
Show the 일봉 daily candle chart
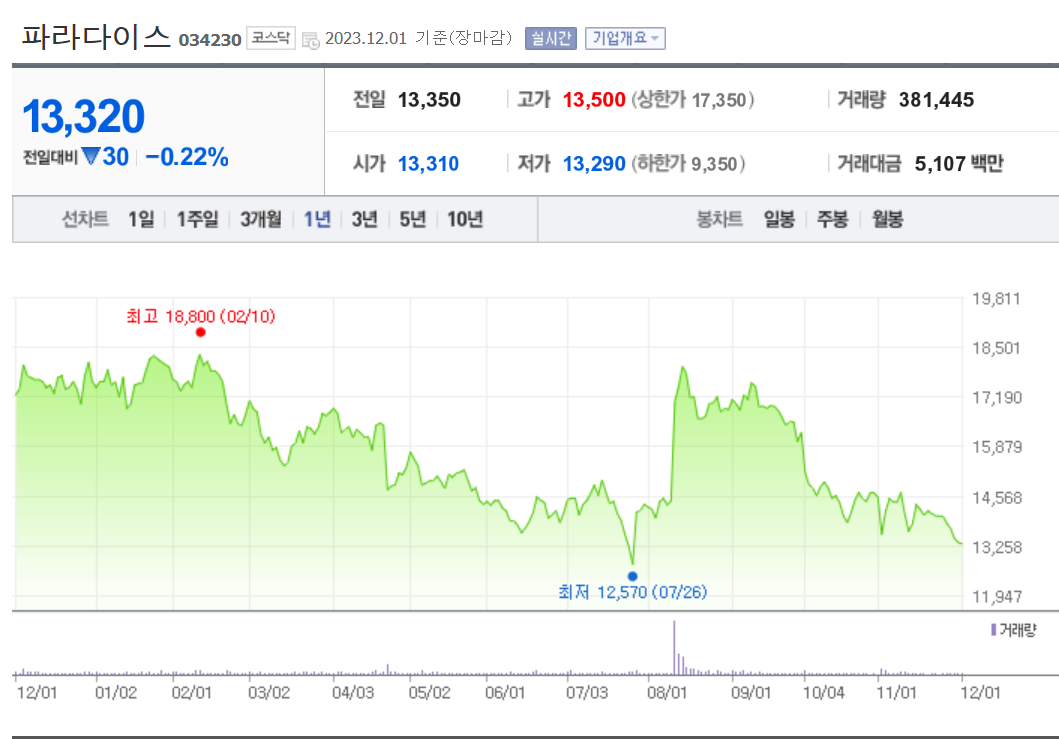[779, 219]
